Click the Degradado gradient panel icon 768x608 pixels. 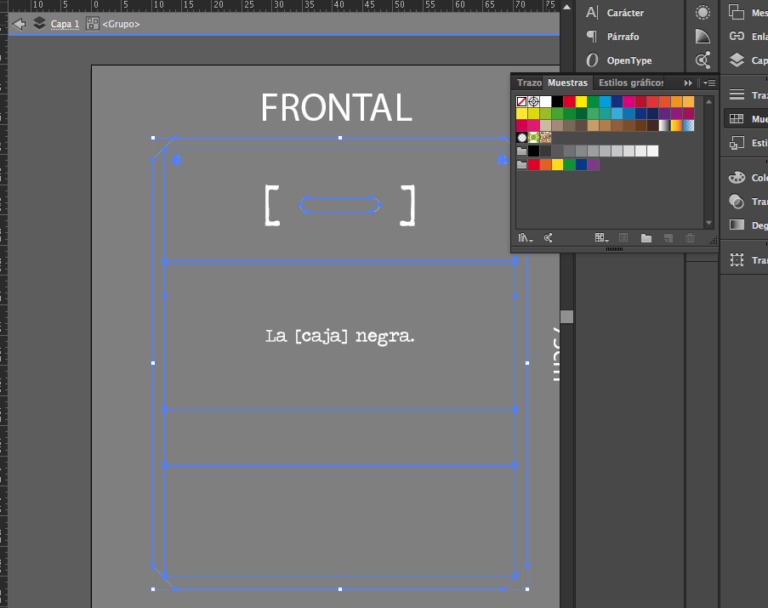coord(737,225)
